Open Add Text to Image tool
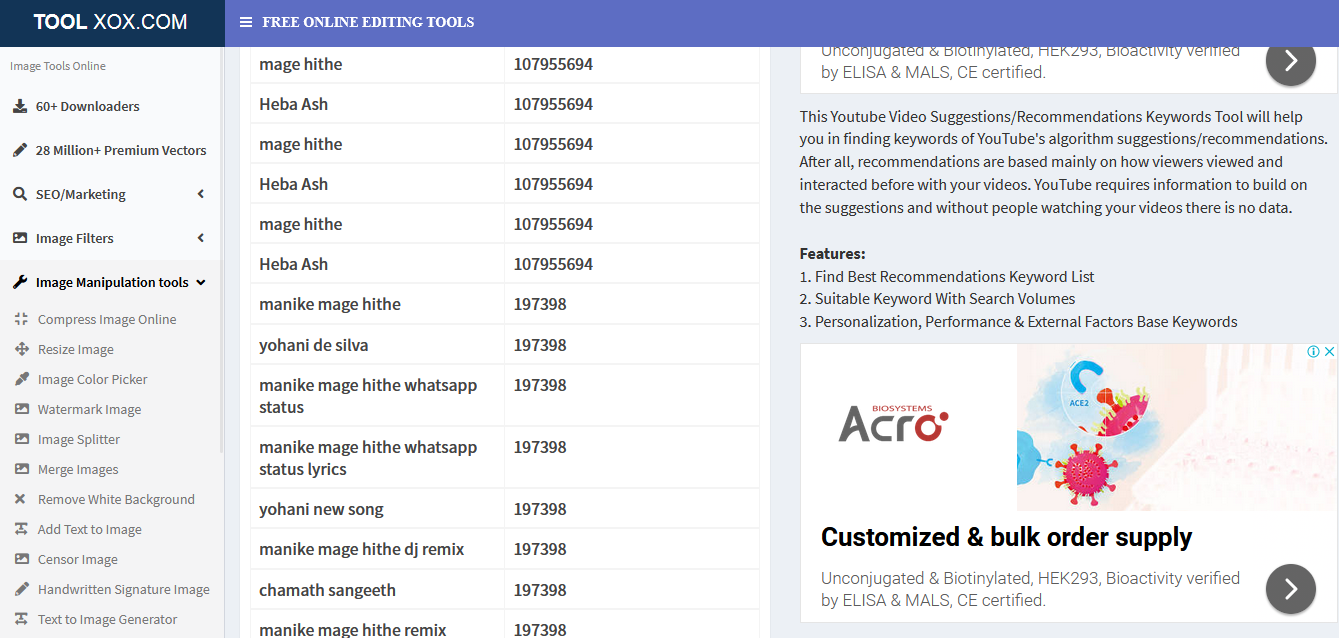This screenshot has width=1339, height=638. pos(90,529)
